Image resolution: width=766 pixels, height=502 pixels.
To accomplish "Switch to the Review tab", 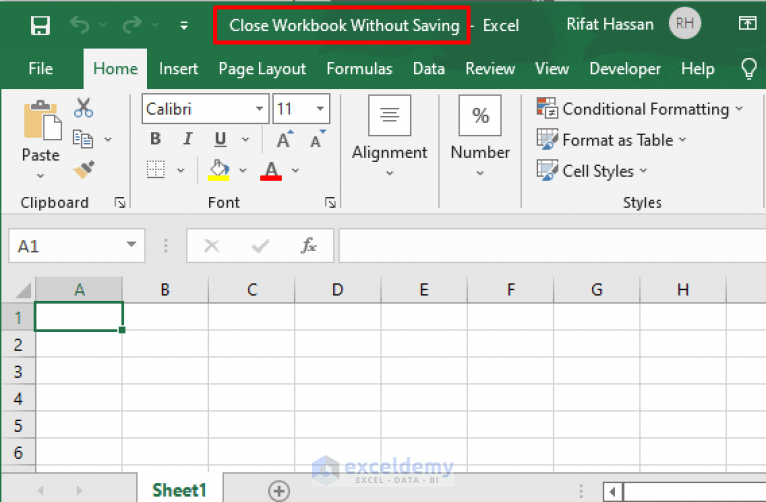I will click(490, 68).
